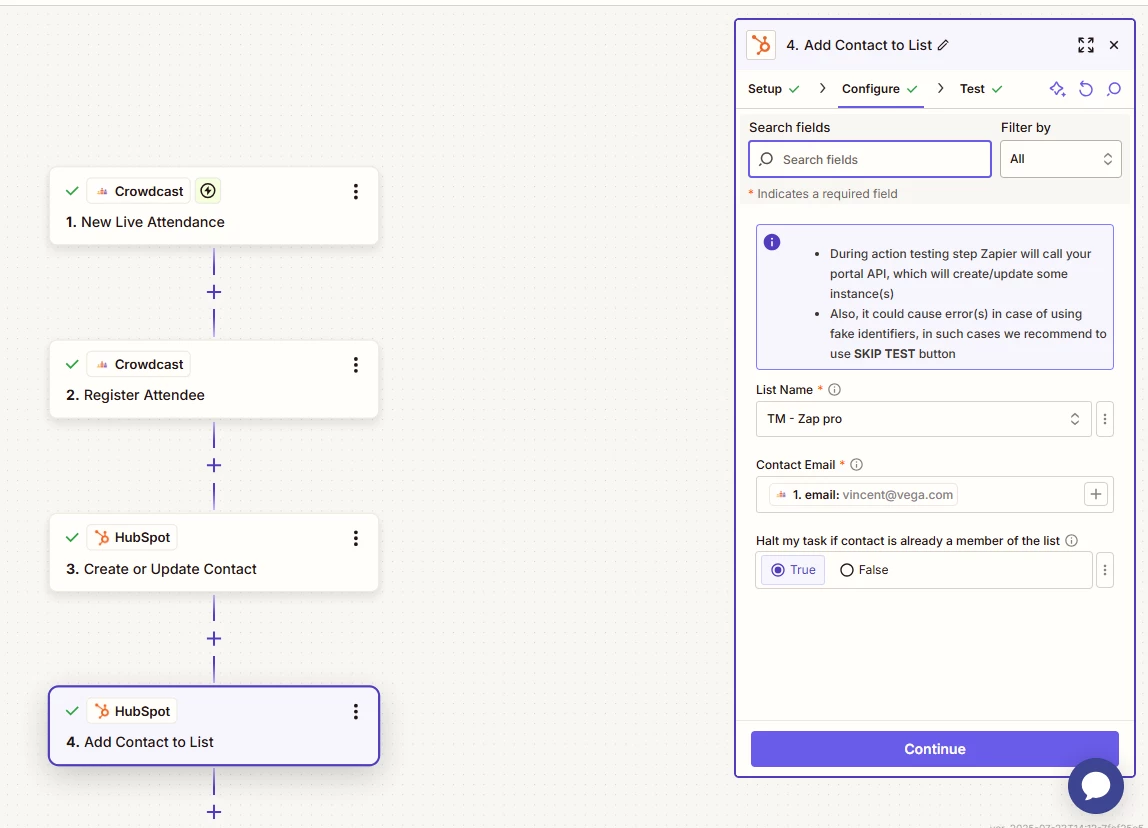Add a step after Register Attendee
The image size is (1148, 828).
[214, 465]
